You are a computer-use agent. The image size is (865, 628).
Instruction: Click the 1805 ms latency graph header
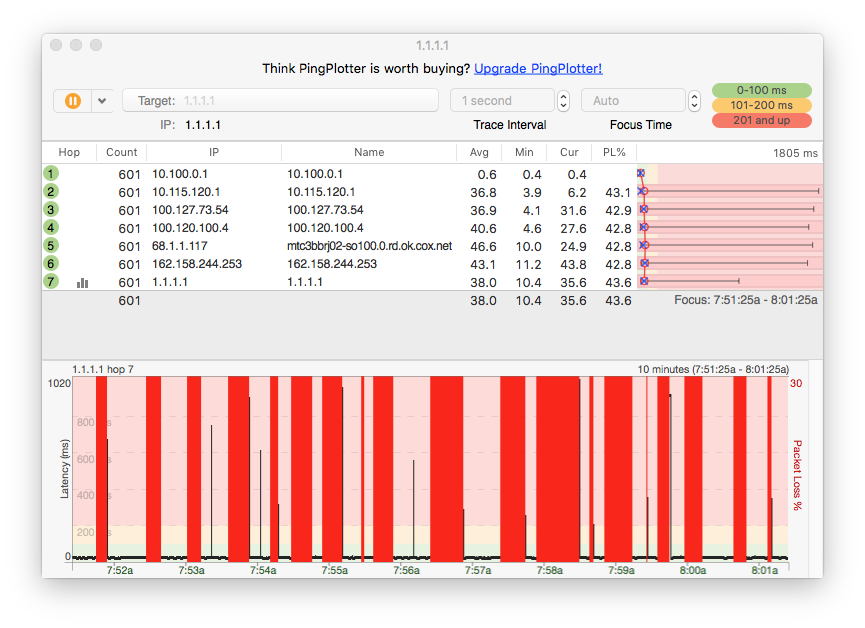[x=729, y=153]
